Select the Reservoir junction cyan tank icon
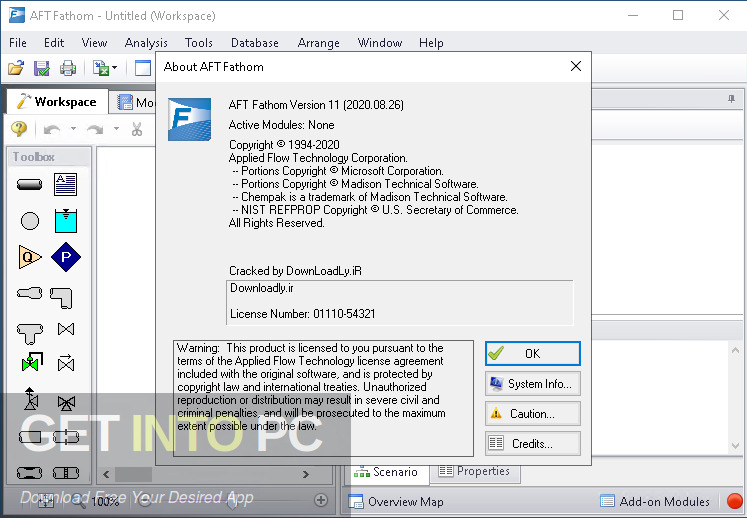 tap(66, 221)
